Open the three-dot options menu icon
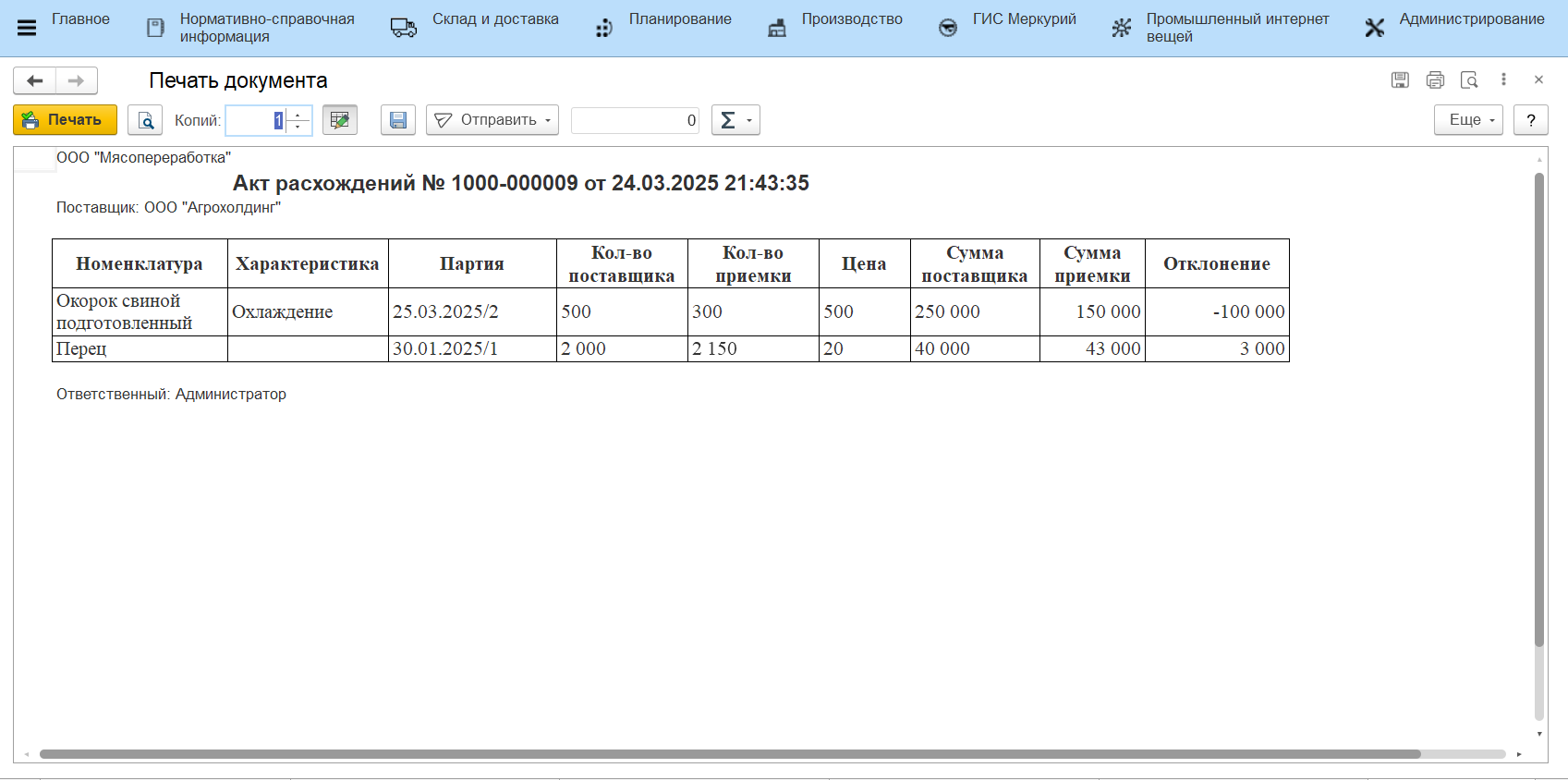The image size is (1568, 780). tap(1503, 80)
